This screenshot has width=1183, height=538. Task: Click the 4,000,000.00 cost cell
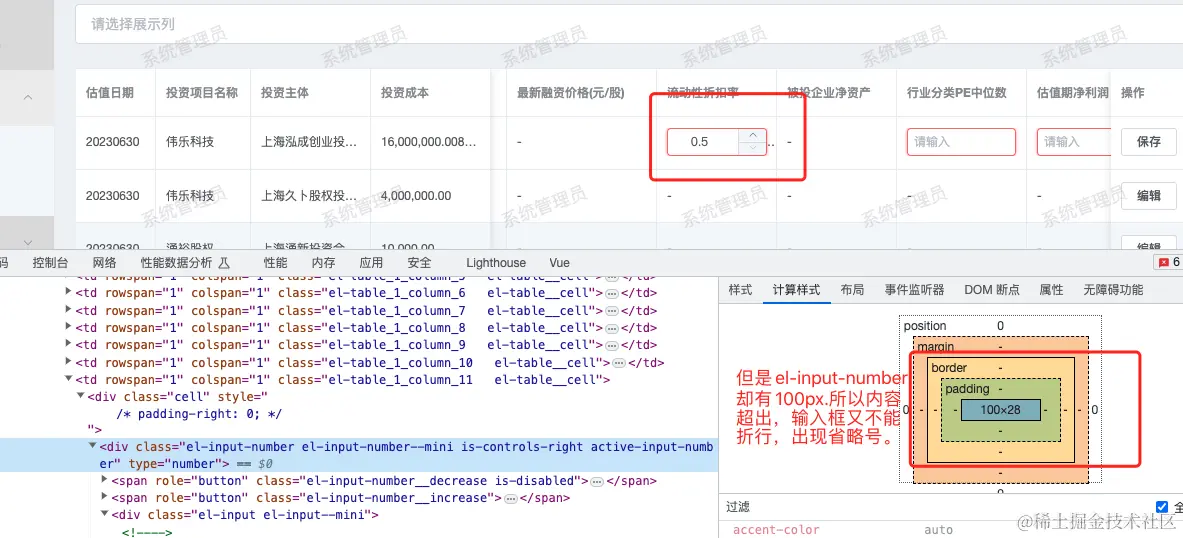416,195
